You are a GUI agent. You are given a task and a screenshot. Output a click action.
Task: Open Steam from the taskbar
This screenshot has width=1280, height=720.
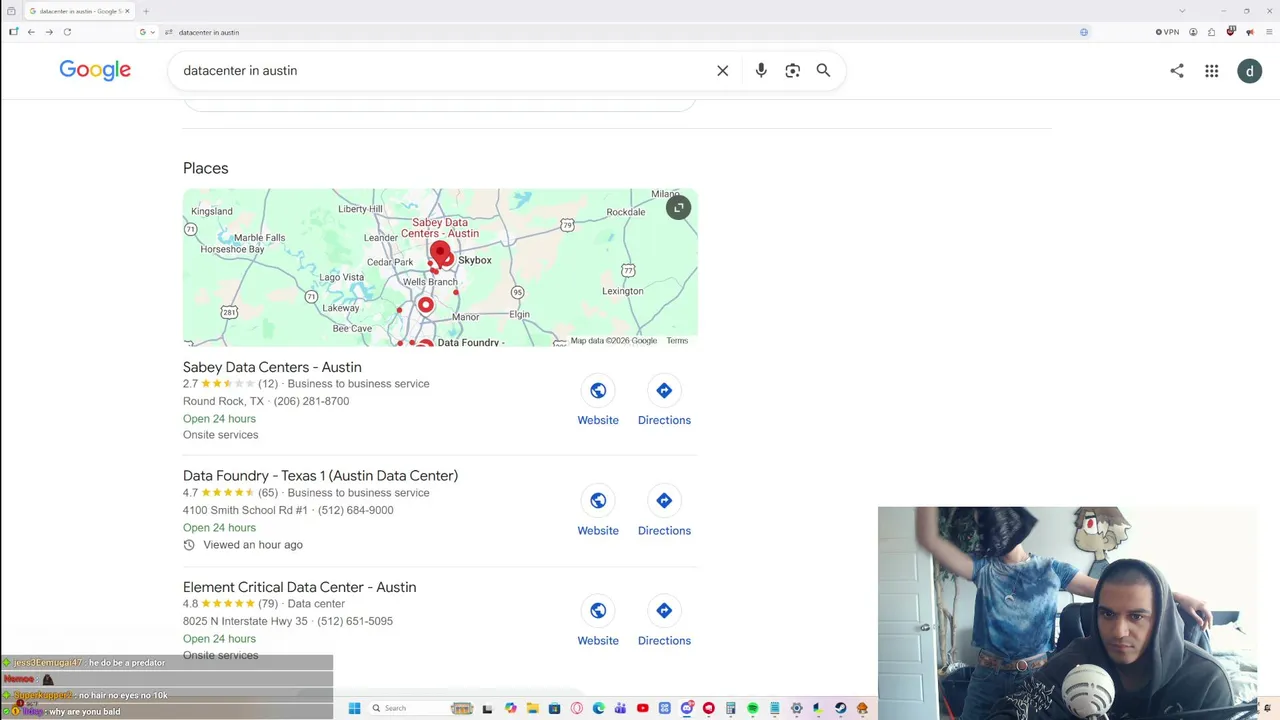point(840,708)
